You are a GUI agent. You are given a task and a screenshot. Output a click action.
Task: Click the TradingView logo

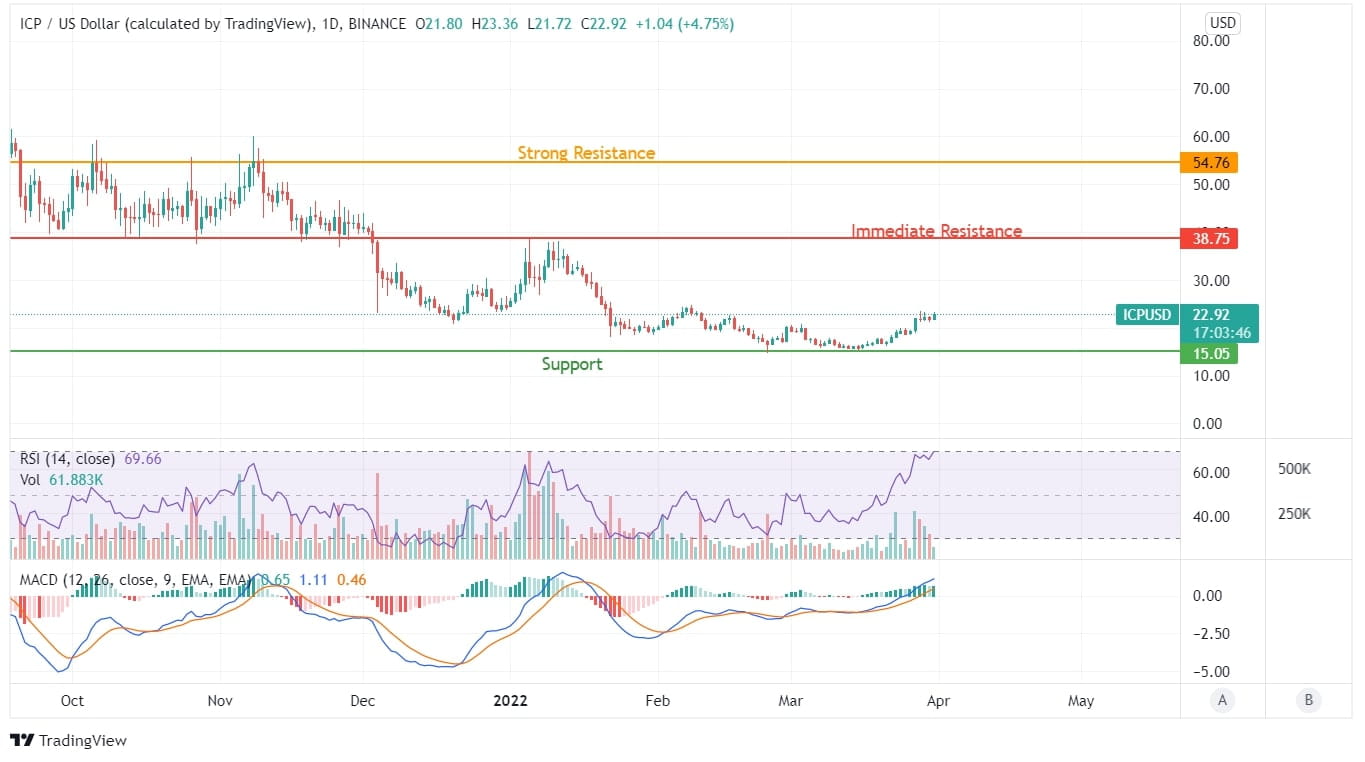(68, 741)
